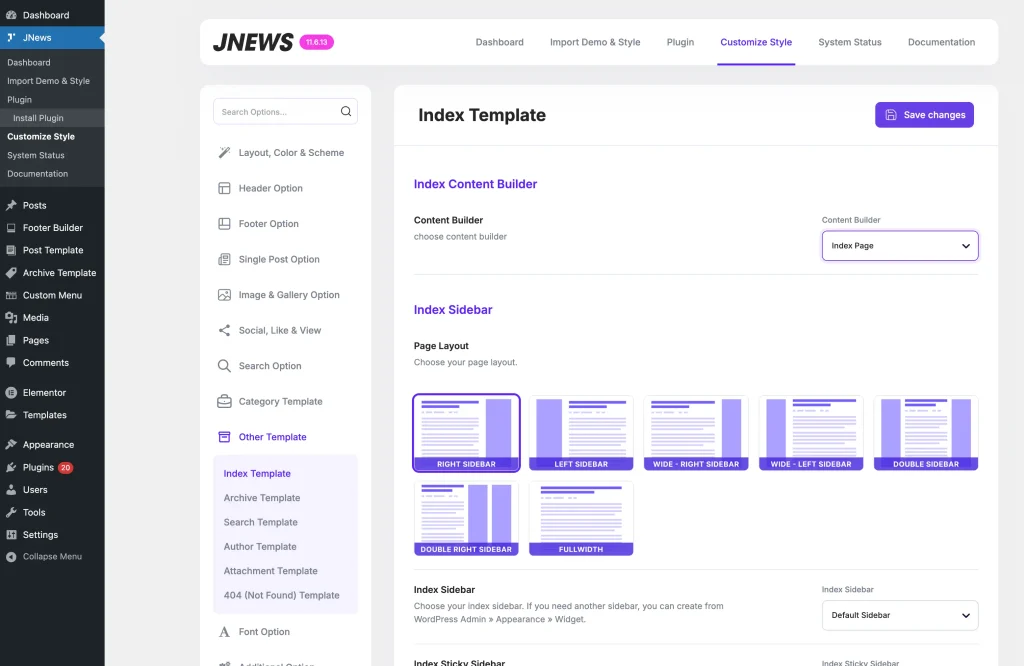The height and width of the screenshot is (666, 1024).
Task: Click the Save changes button
Action: (x=924, y=115)
